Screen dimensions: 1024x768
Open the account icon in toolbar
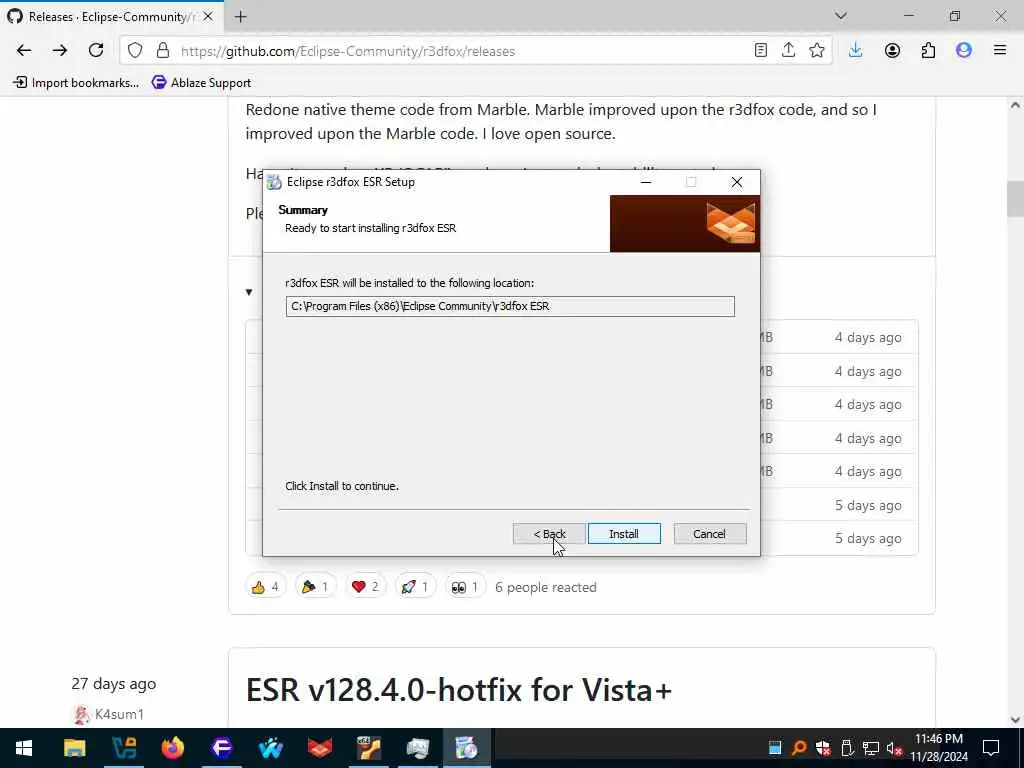point(892,50)
